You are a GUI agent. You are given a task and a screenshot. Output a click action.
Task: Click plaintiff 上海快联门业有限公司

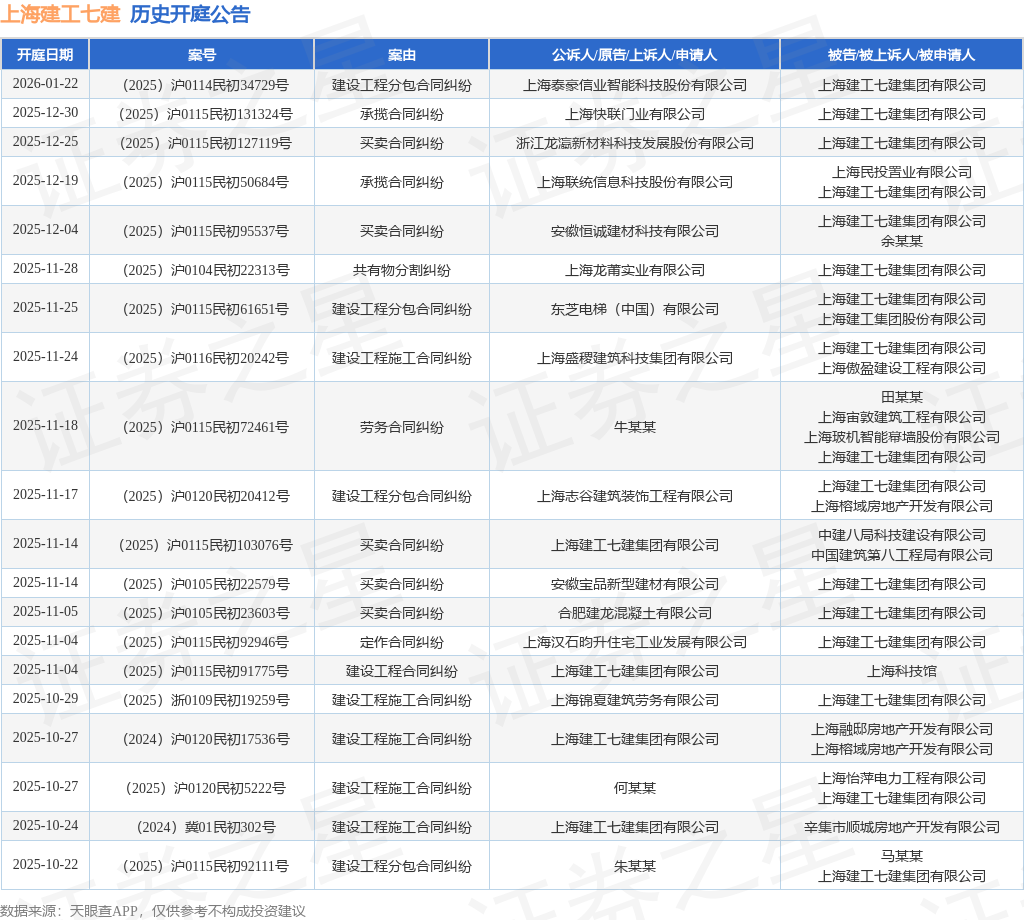pyautogui.click(x=635, y=114)
